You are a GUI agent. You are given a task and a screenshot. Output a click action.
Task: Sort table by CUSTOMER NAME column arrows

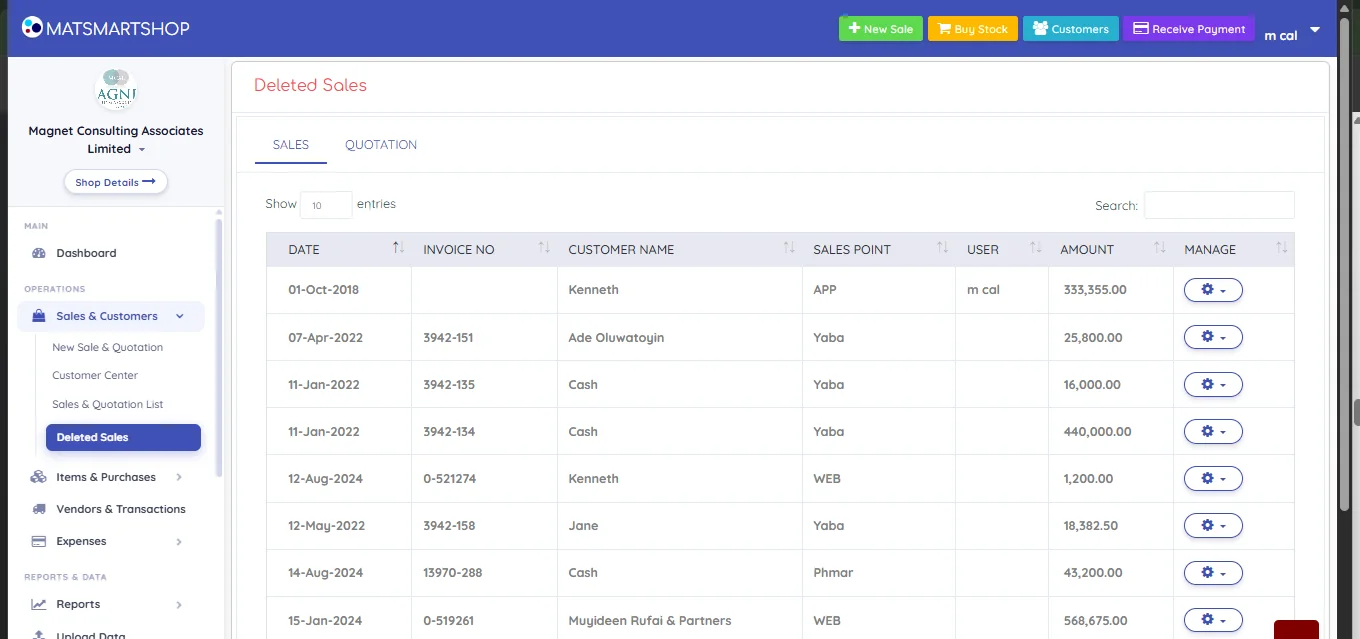pyautogui.click(x=789, y=248)
